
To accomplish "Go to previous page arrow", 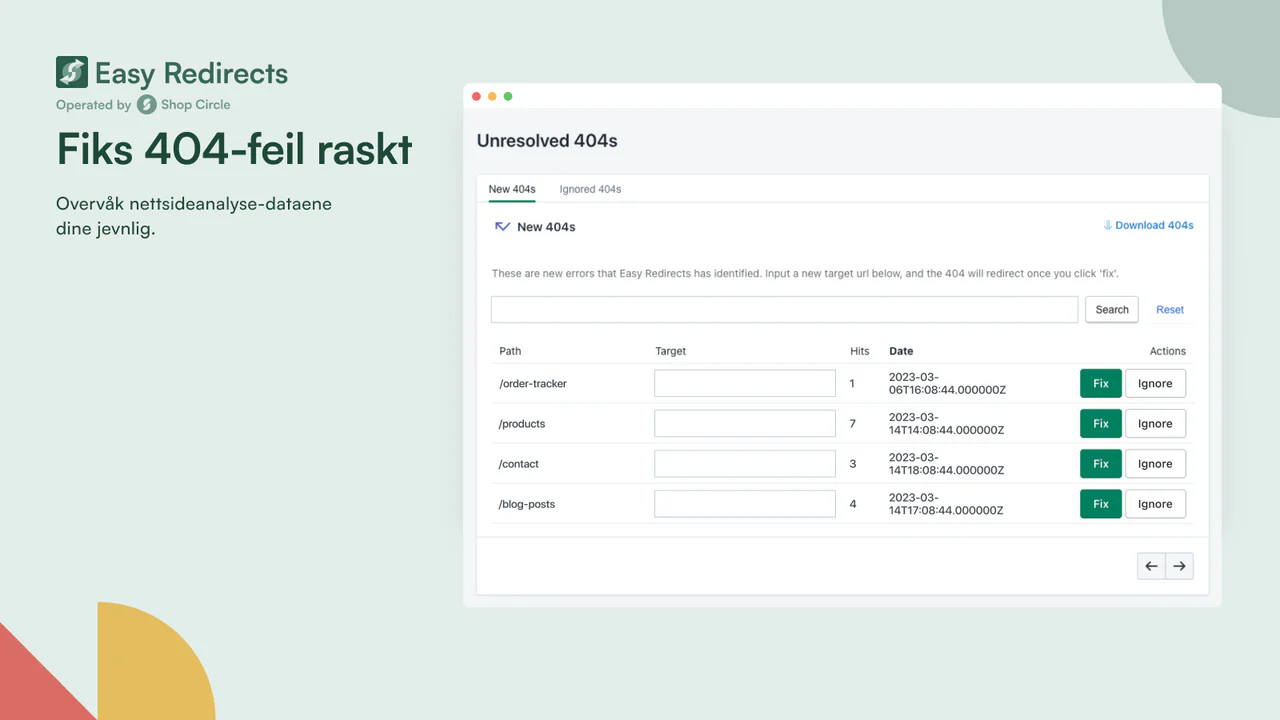I will click(1151, 566).
